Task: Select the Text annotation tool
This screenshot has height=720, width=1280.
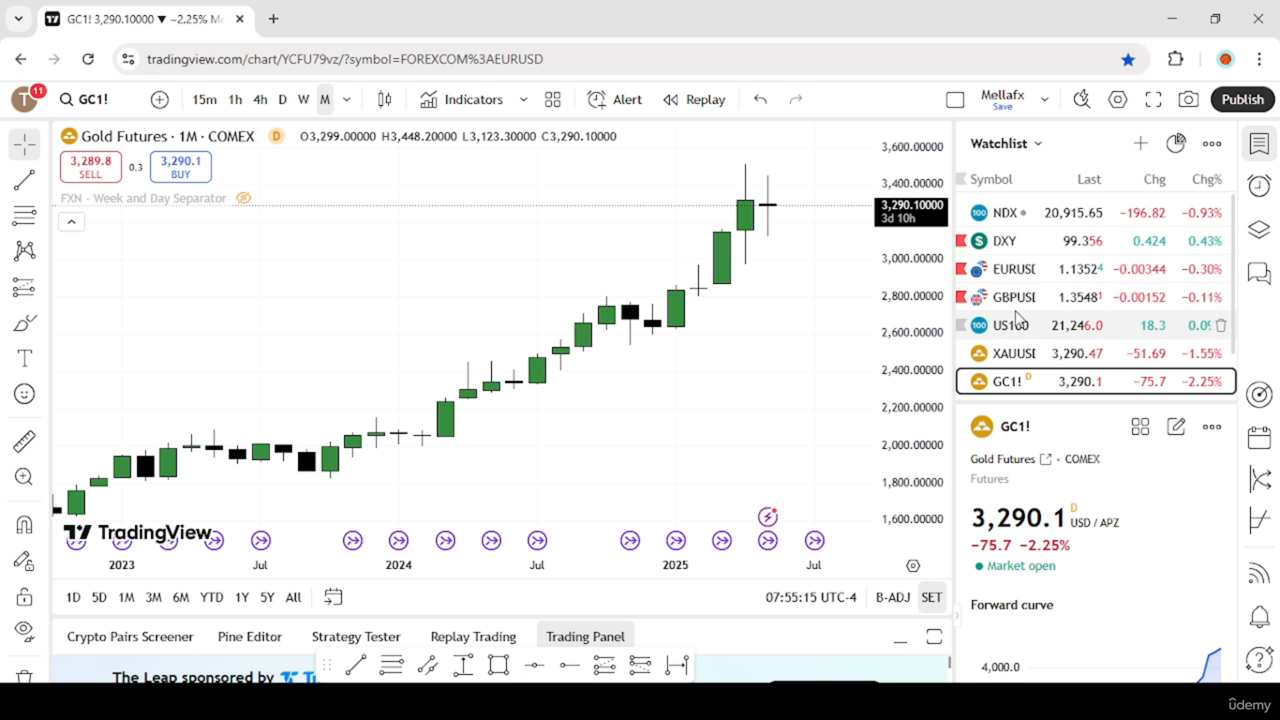Action: tap(25, 358)
